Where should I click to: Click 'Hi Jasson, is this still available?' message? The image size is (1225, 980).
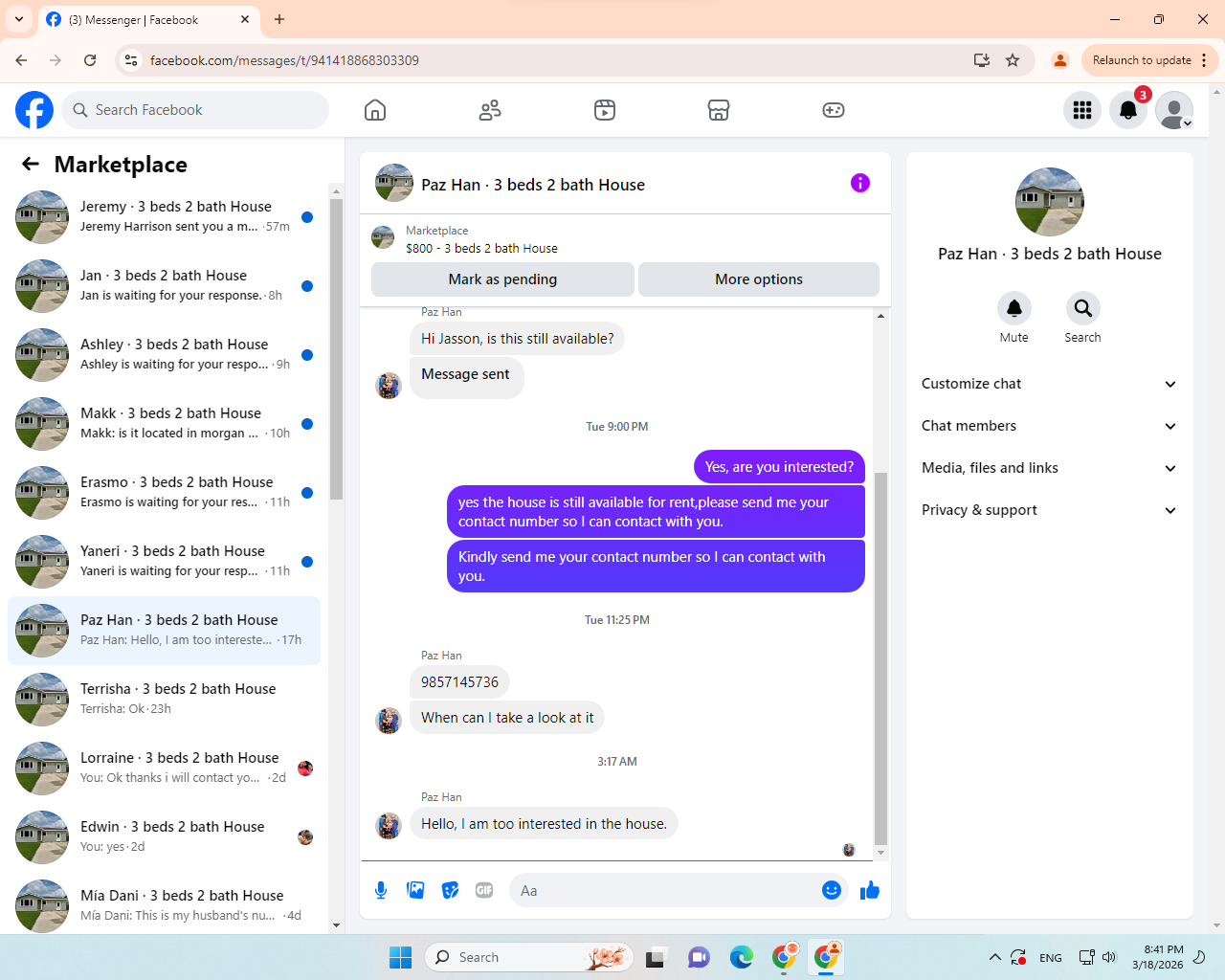517,339
